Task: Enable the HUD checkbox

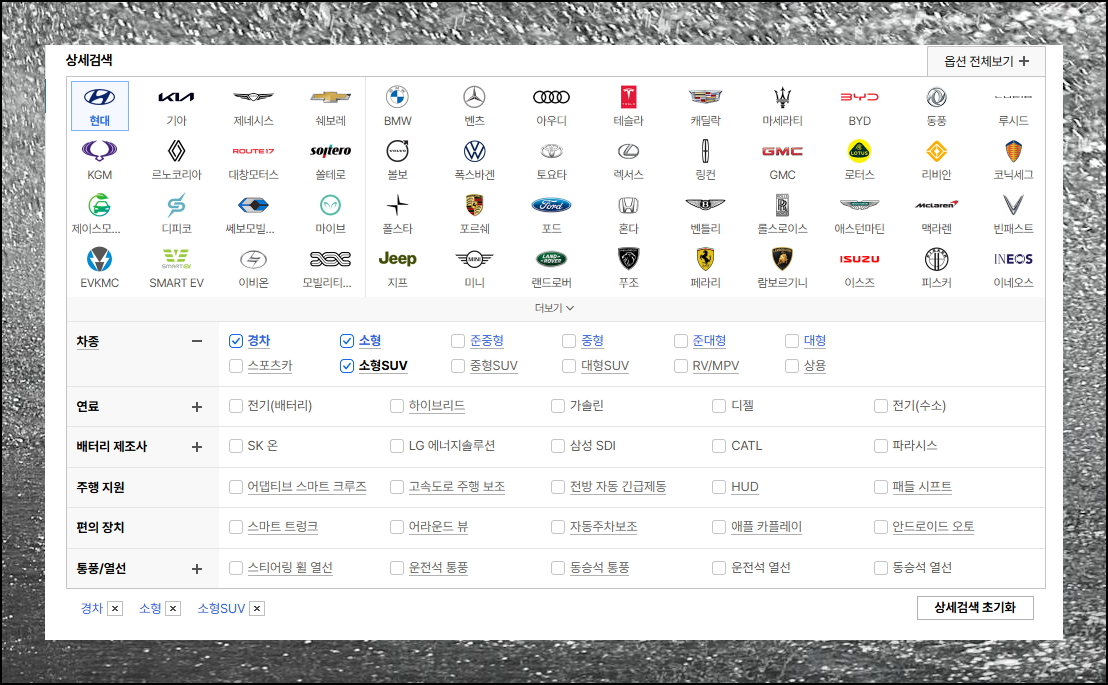Action: (x=719, y=487)
